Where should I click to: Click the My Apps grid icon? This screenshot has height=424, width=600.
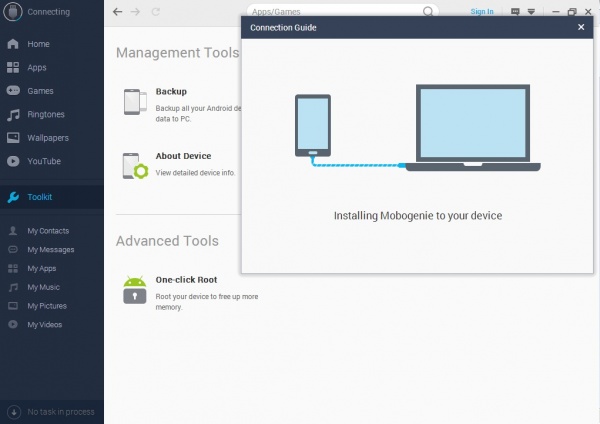[13, 268]
